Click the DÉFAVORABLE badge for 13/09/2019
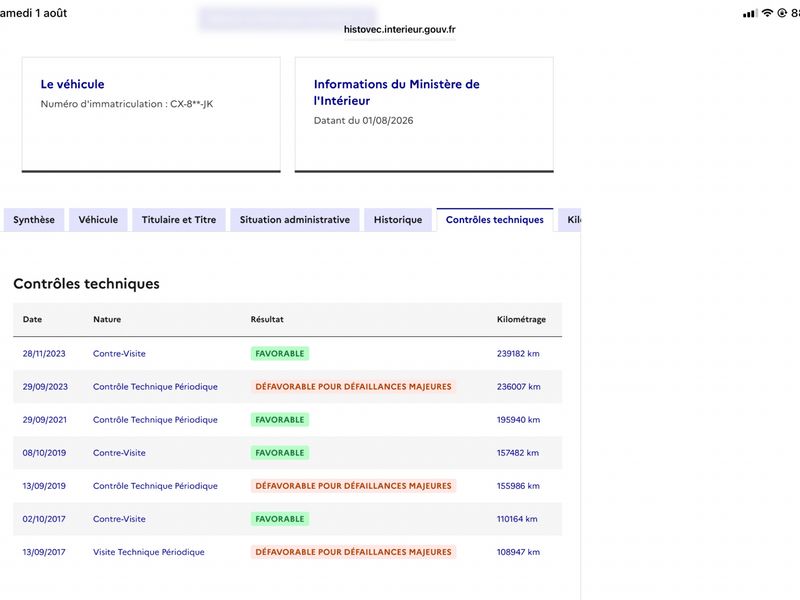Screen dimensions: 800x600 pos(353,486)
